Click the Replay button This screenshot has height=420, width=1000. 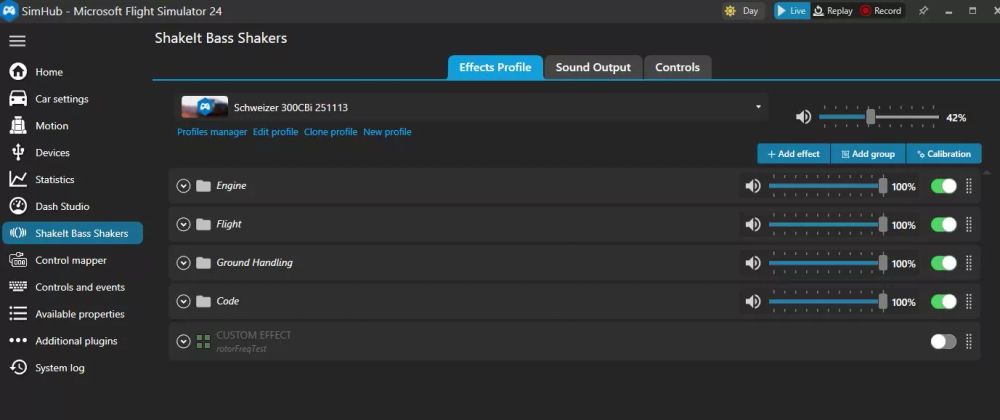[x=832, y=11]
